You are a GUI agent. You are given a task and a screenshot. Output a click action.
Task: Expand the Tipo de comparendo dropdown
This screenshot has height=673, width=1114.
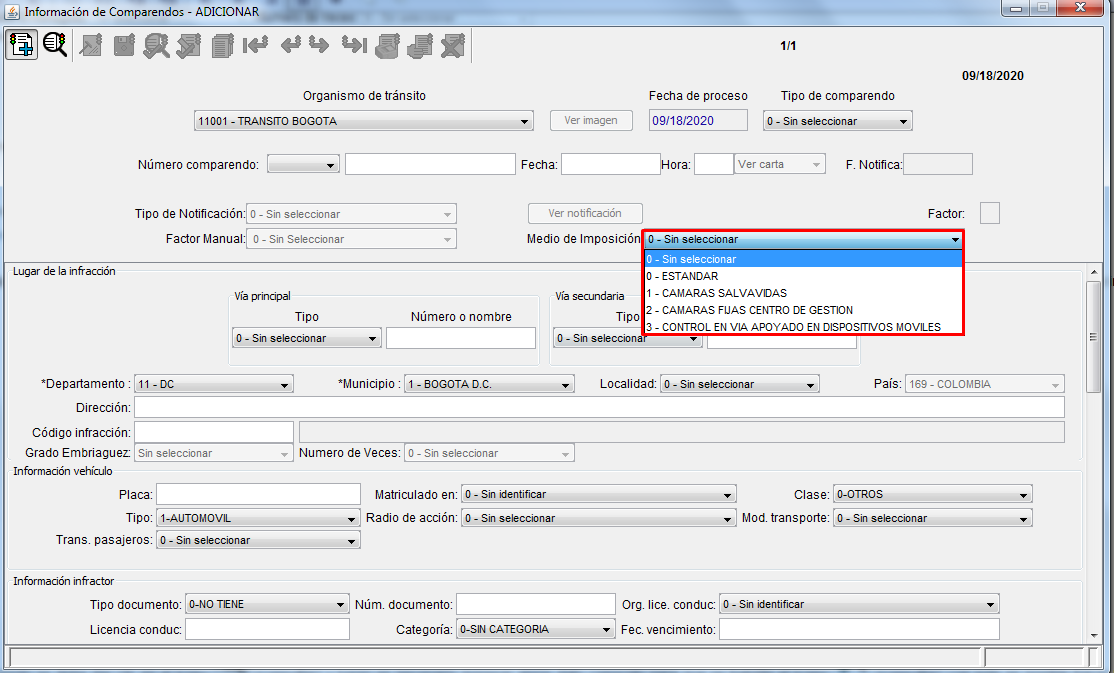pyautogui.click(x=837, y=122)
